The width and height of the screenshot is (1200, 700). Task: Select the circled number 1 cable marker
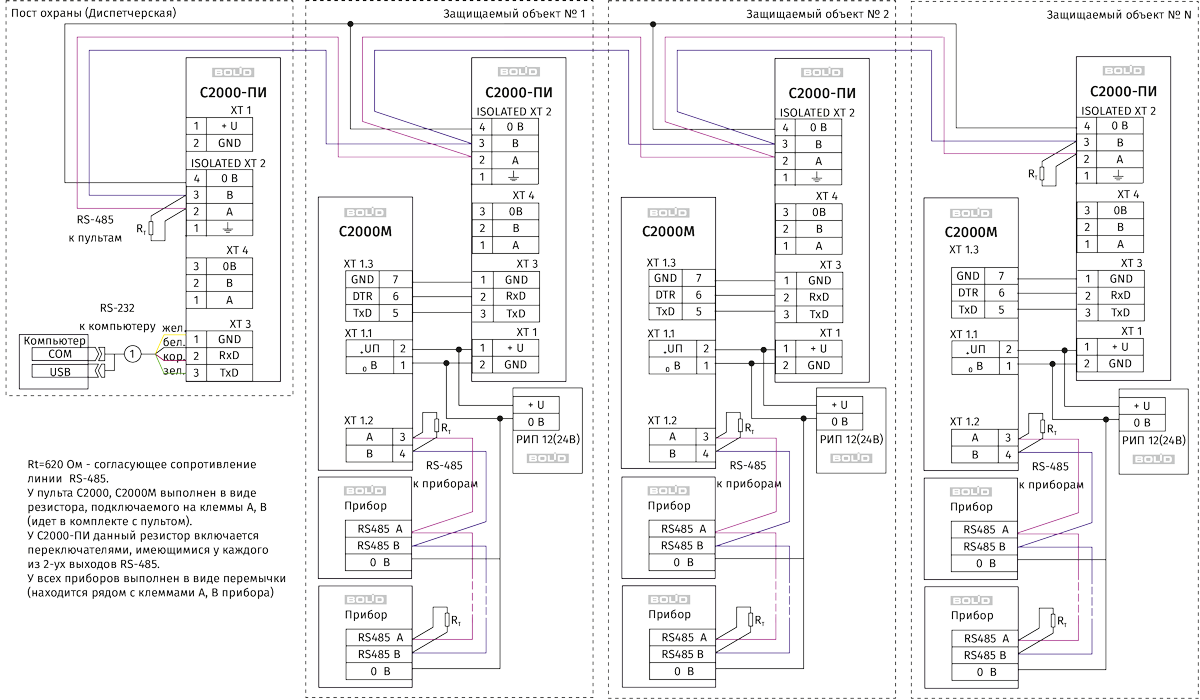pyautogui.click(x=132, y=353)
